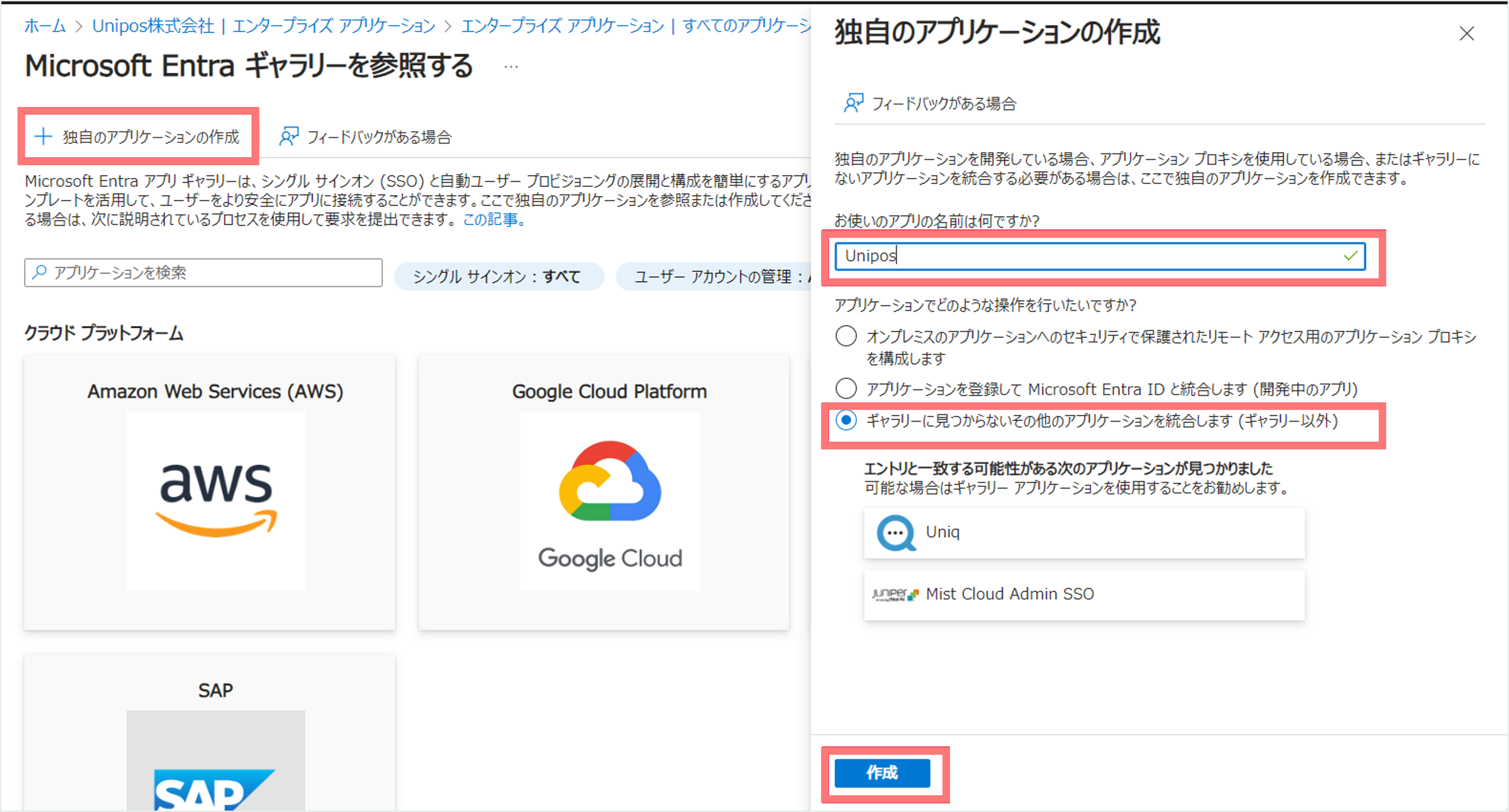Click フィードバックがある場合 in the side panel
This screenshot has width=1509, height=812.
[930, 104]
